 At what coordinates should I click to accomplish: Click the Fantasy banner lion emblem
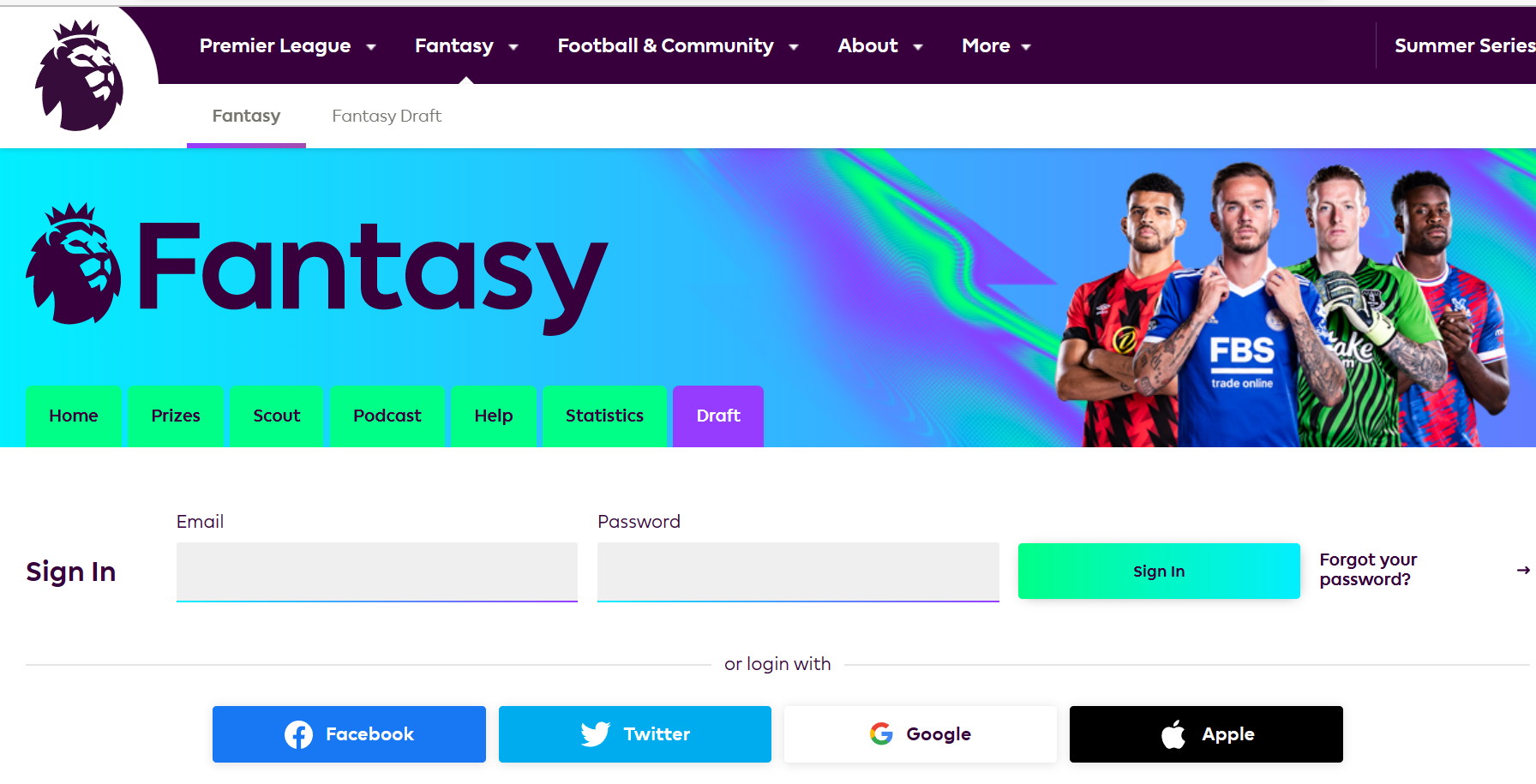(x=73, y=264)
